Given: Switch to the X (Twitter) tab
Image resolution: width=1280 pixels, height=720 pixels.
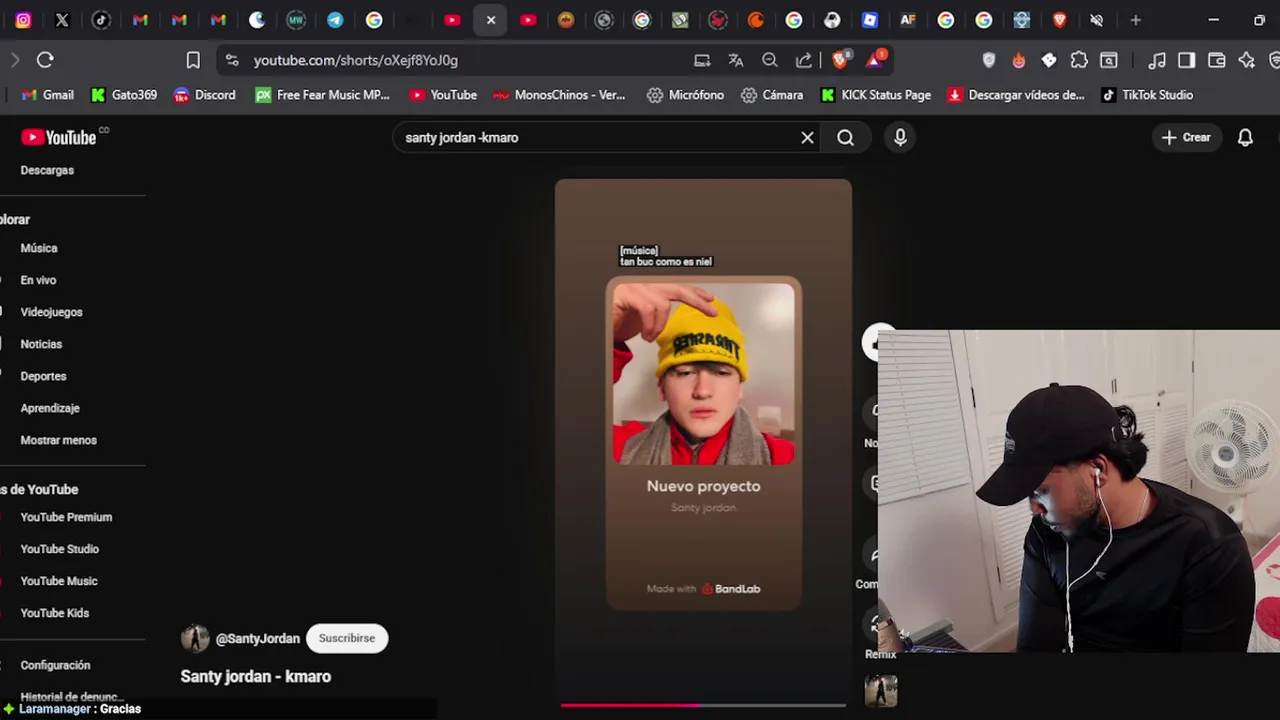Looking at the screenshot, I should pyautogui.click(x=62, y=20).
